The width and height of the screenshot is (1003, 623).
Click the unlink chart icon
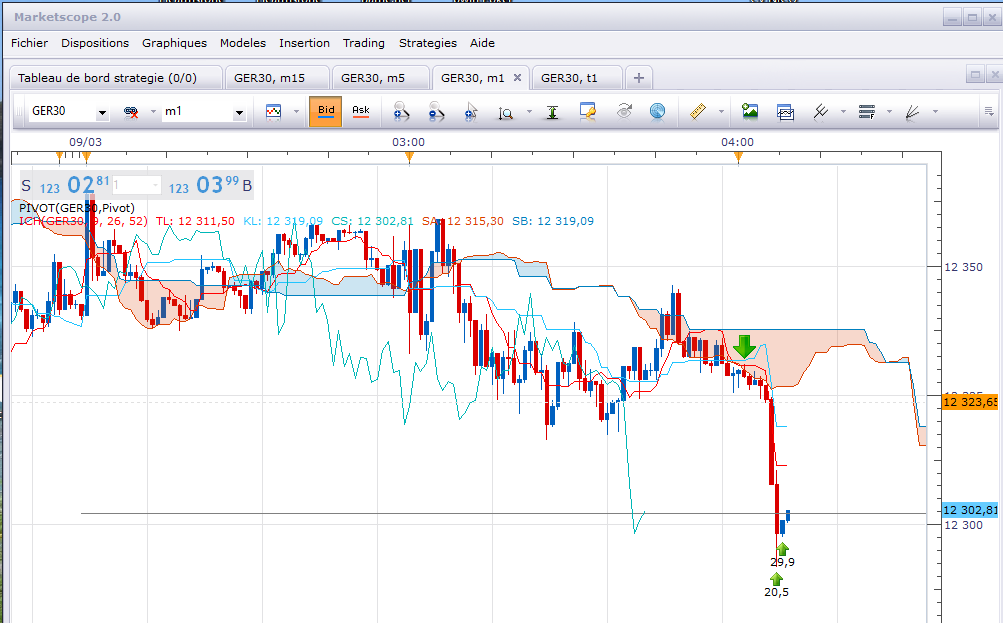(x=131, y=112)
